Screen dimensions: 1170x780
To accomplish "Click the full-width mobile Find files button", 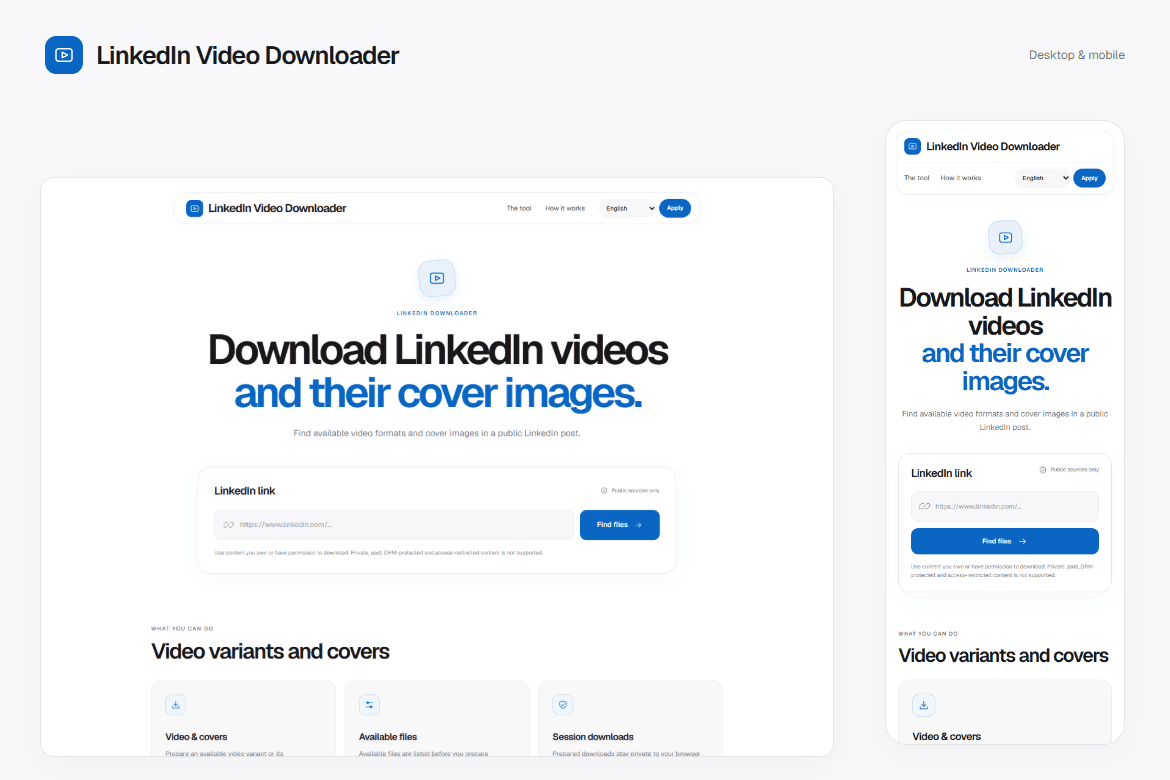I will coord(1004,541).
